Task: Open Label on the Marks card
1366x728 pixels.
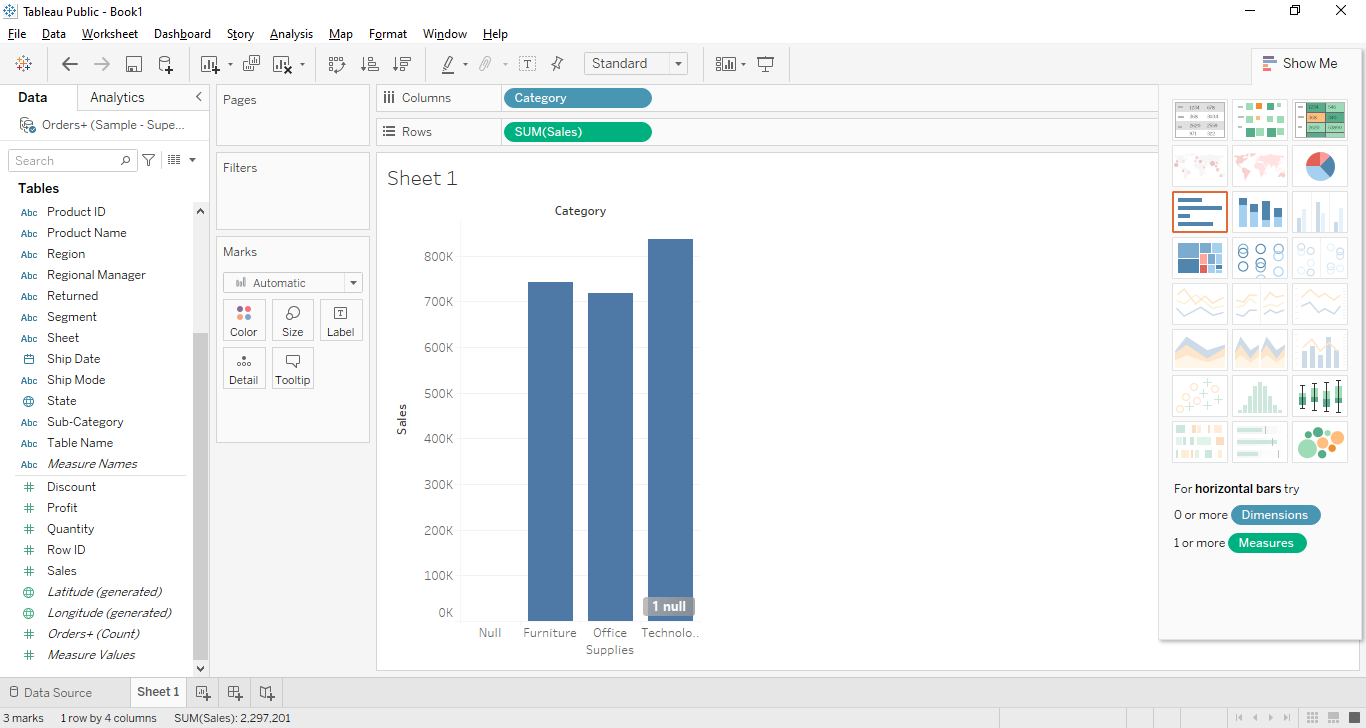Action: pos(340,320)
